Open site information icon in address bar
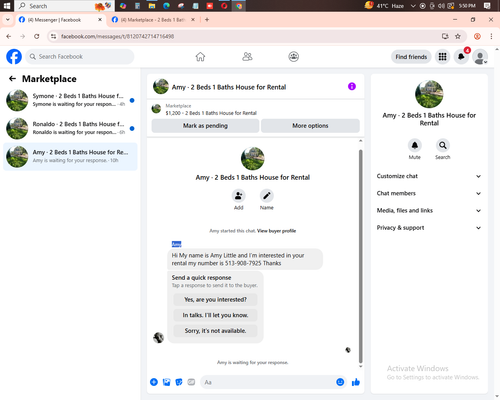This screenshot has height=400, width=500. pyautogui.click(x=53, y=36)
